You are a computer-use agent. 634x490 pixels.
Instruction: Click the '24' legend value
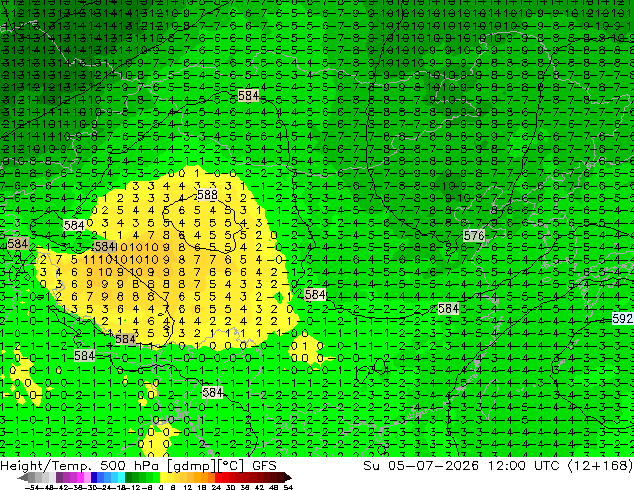(216, 487)
